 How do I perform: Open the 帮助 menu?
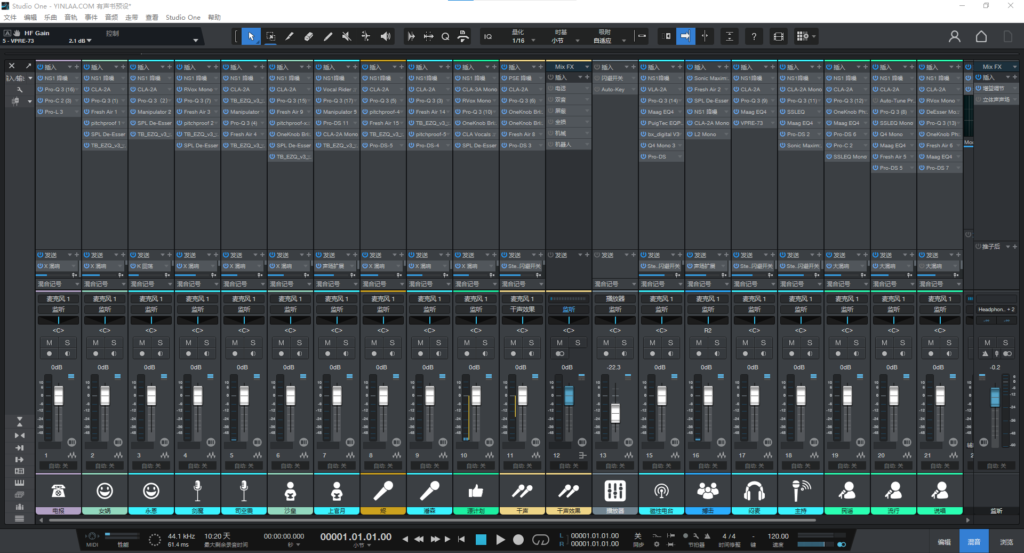214,18
